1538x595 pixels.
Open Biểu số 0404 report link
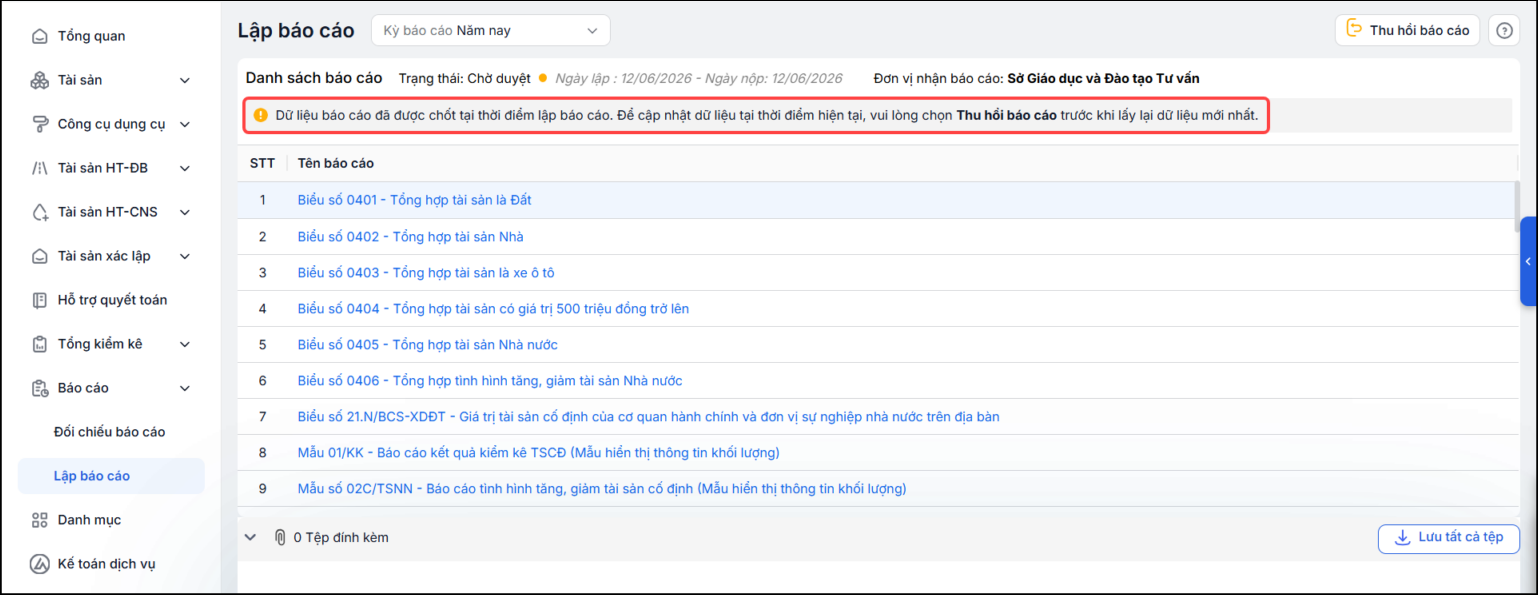pyautogui.click(x=493, y=309)
